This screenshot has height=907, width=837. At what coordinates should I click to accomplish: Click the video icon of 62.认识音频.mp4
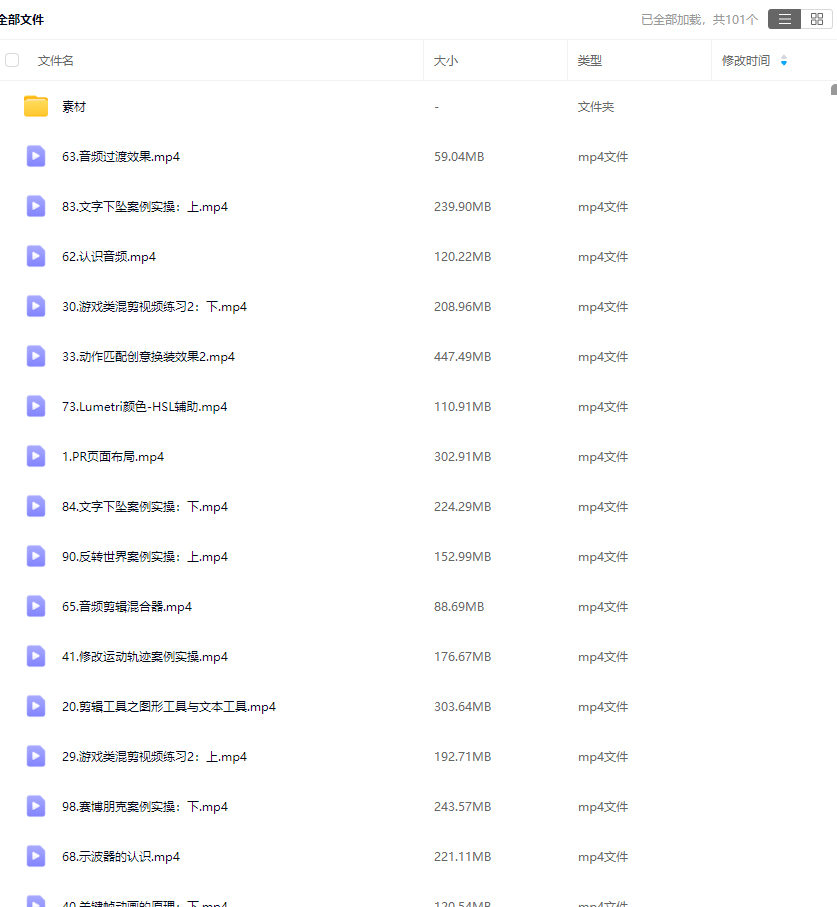(x=36, y=256)
